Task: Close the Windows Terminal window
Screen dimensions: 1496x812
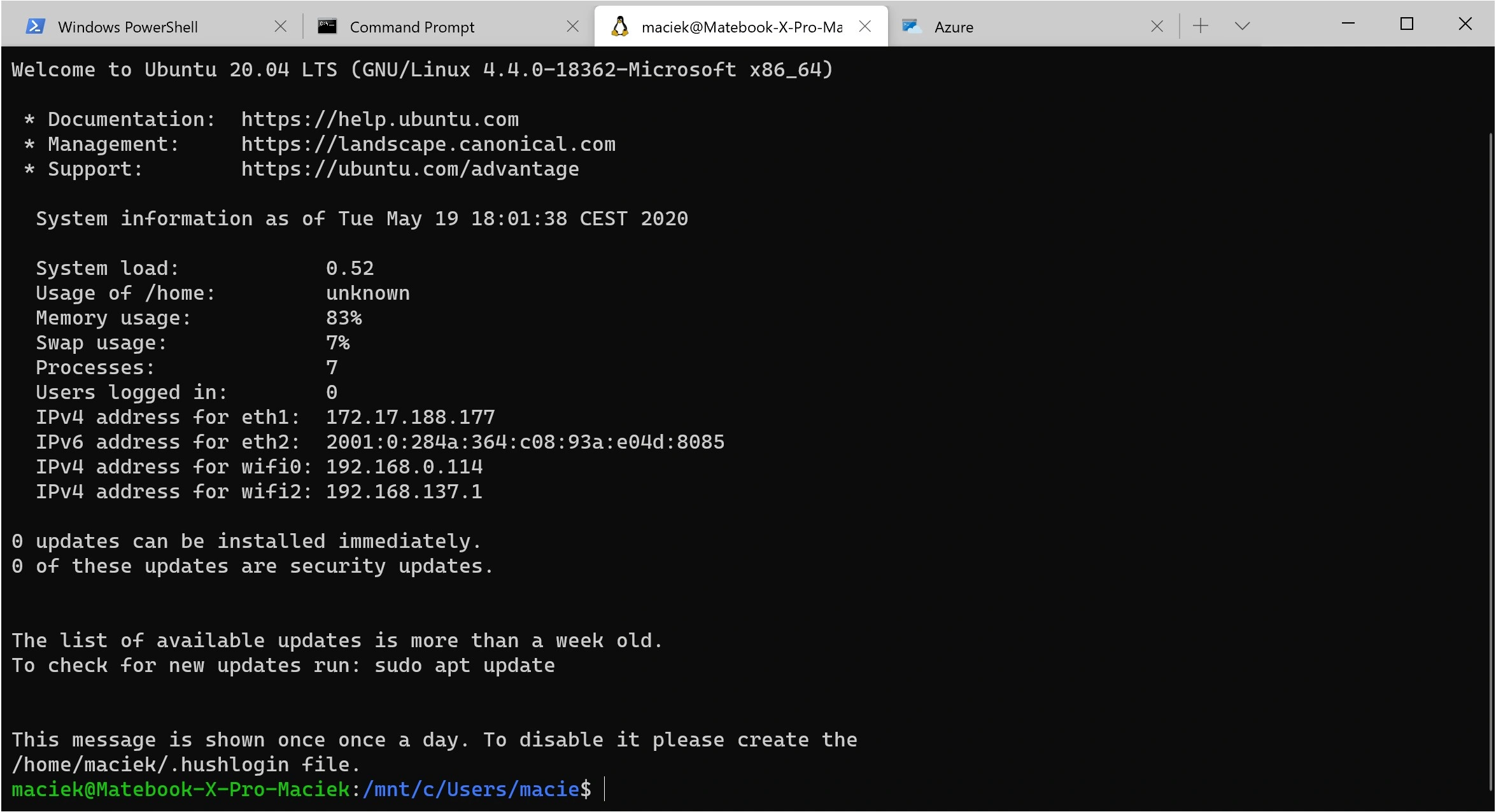Action: pyautogui.click(x=1465, y=24)
